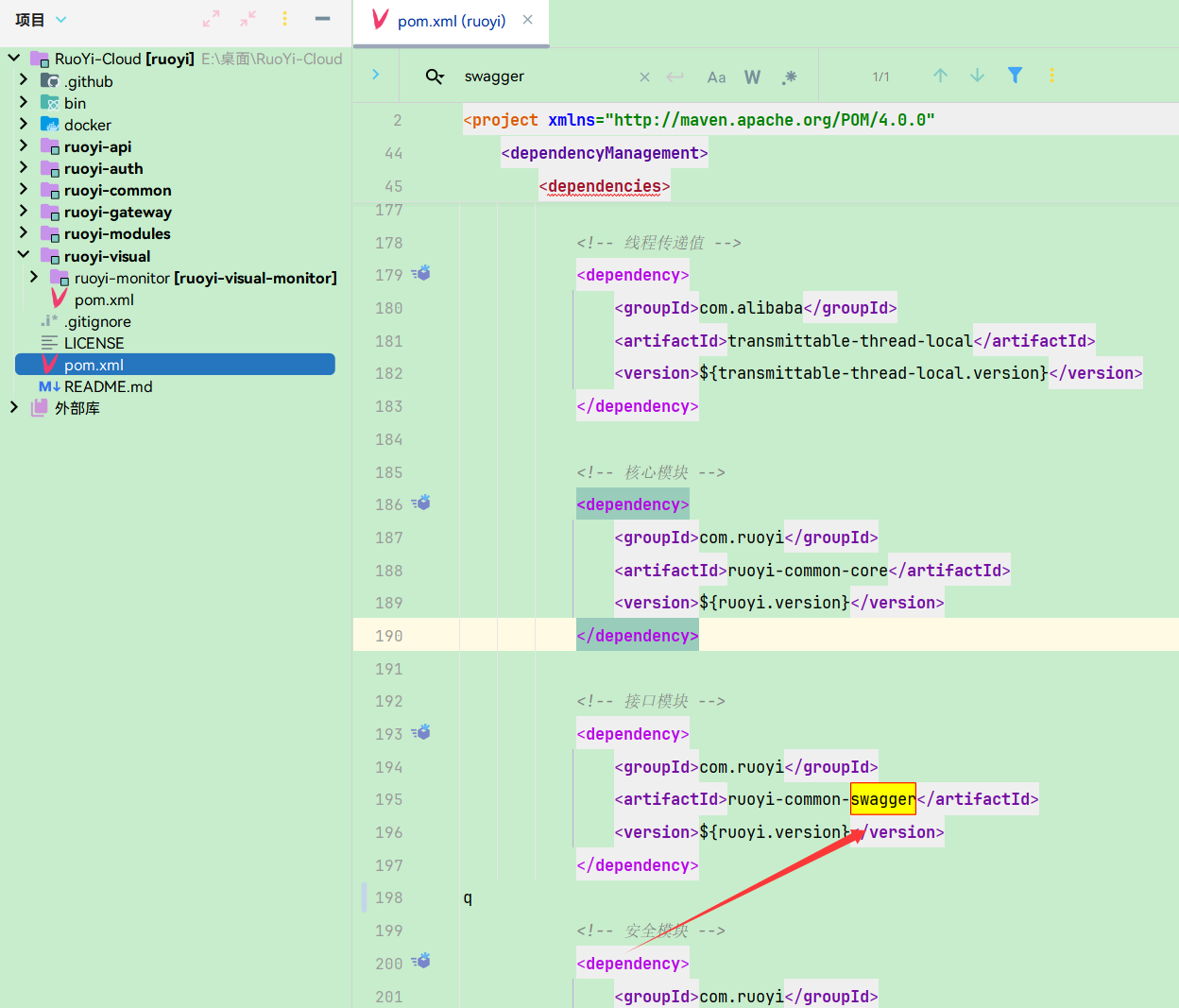The height and width of the screenshot is (1008, 1179).
Task: Toggle whole-words matching using the W icon
Action: 752,77
